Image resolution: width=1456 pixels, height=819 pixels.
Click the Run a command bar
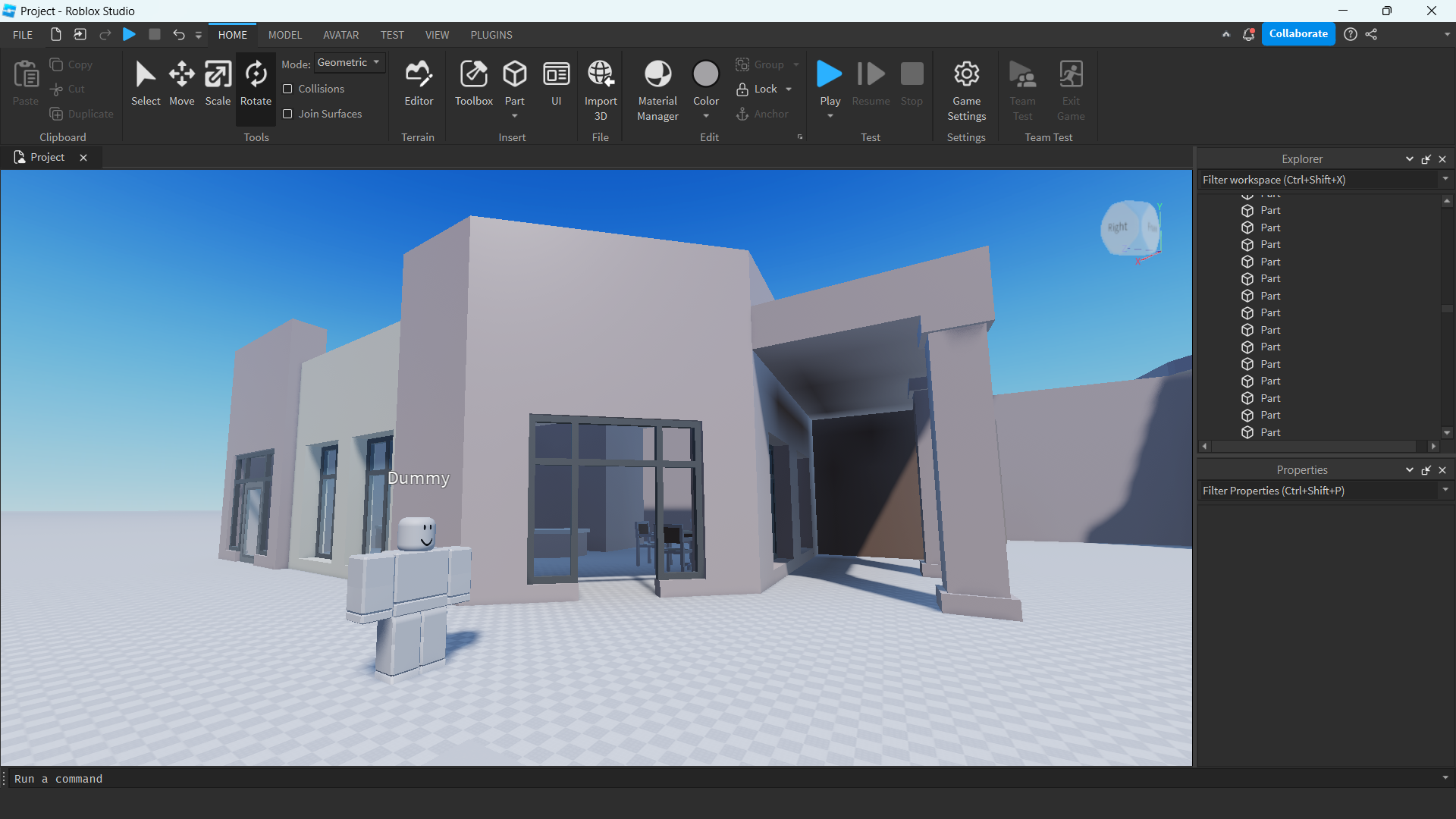point(724,779)
